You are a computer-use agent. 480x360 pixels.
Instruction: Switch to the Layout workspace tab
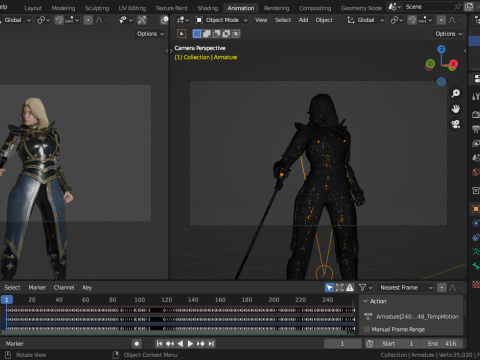coord(33,8)
